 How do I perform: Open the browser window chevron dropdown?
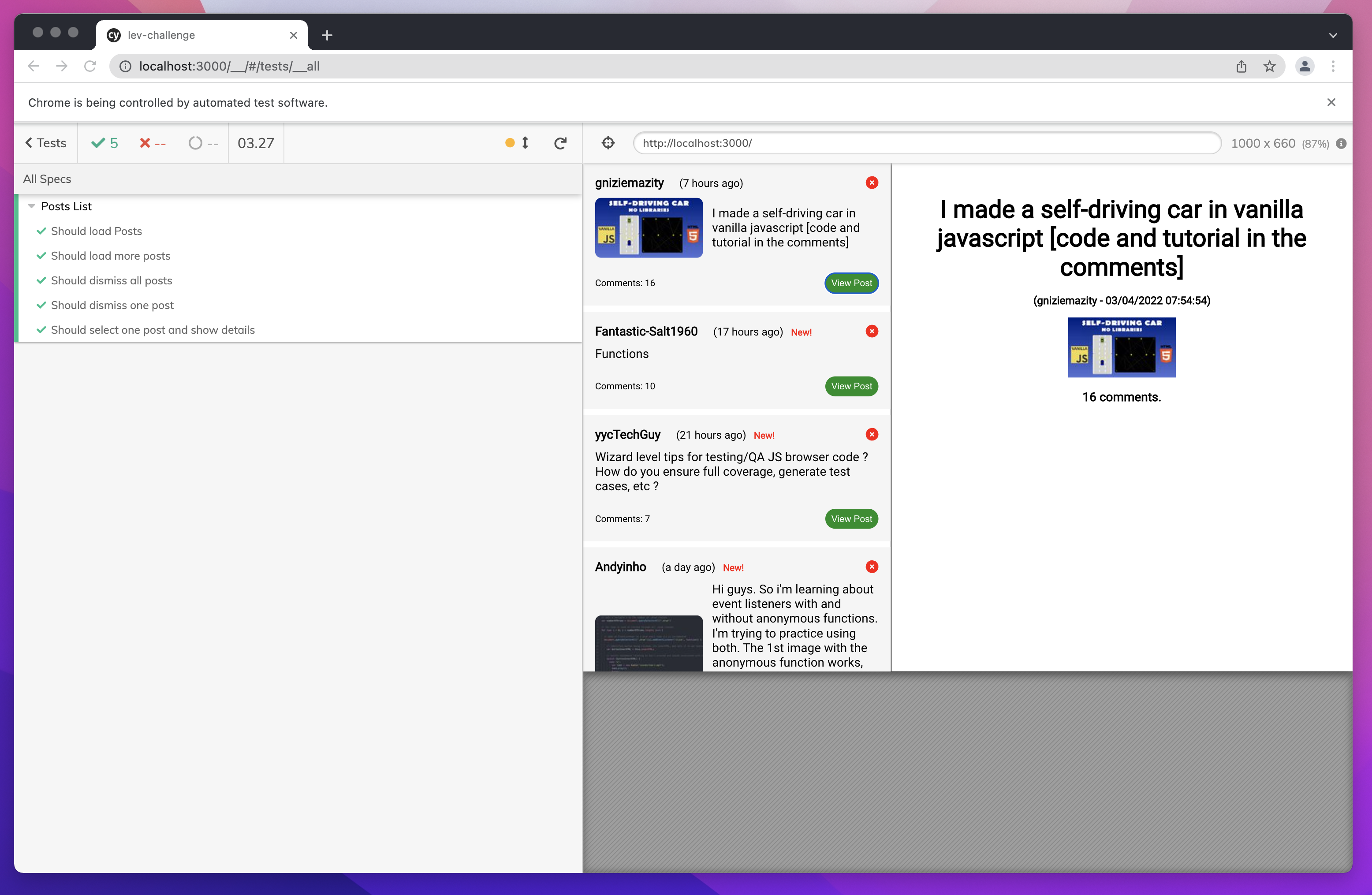coord(1333,35)
